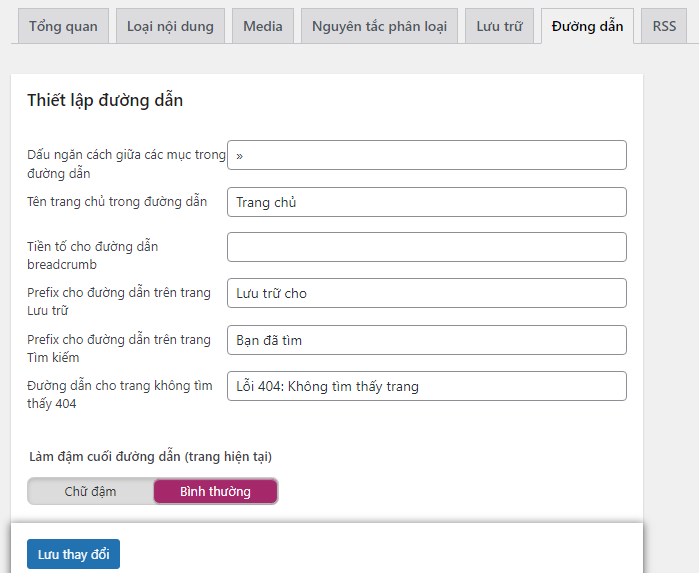Open the Loại nội dung tab

tap(170, 26)
